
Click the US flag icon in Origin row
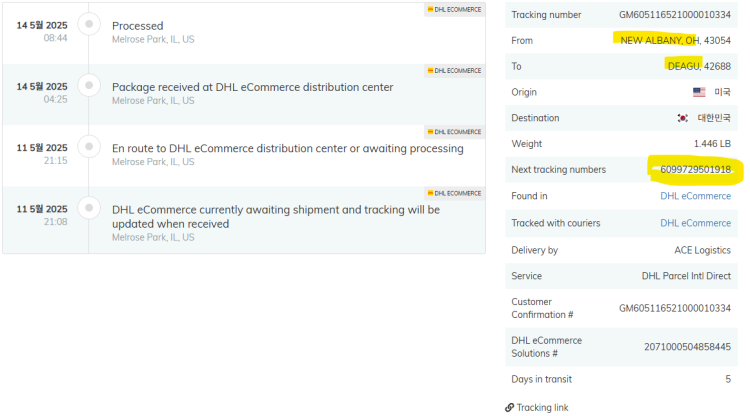coord(699,92)
